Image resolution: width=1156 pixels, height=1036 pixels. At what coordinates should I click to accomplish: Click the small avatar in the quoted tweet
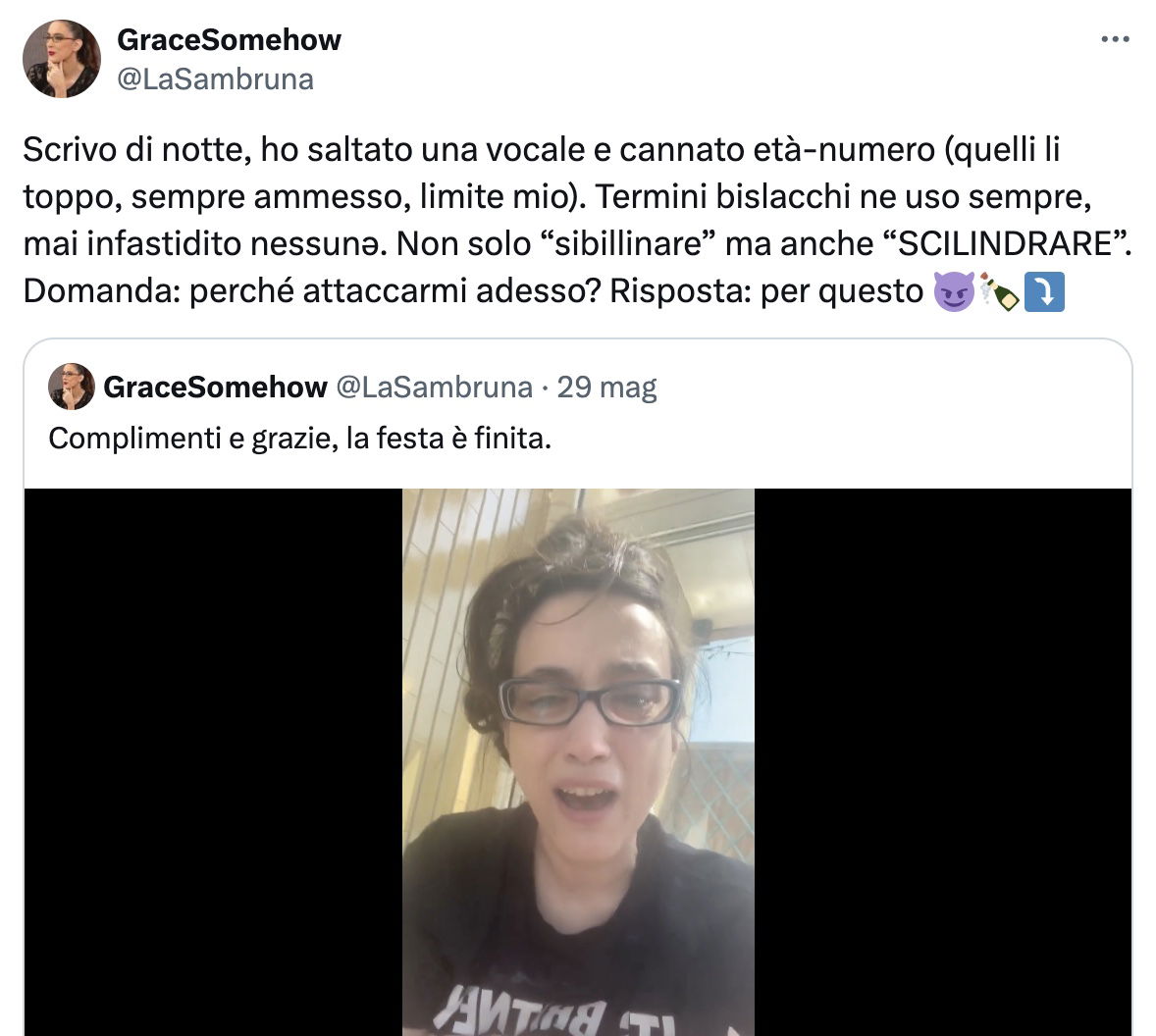click(x=72, y=387)
